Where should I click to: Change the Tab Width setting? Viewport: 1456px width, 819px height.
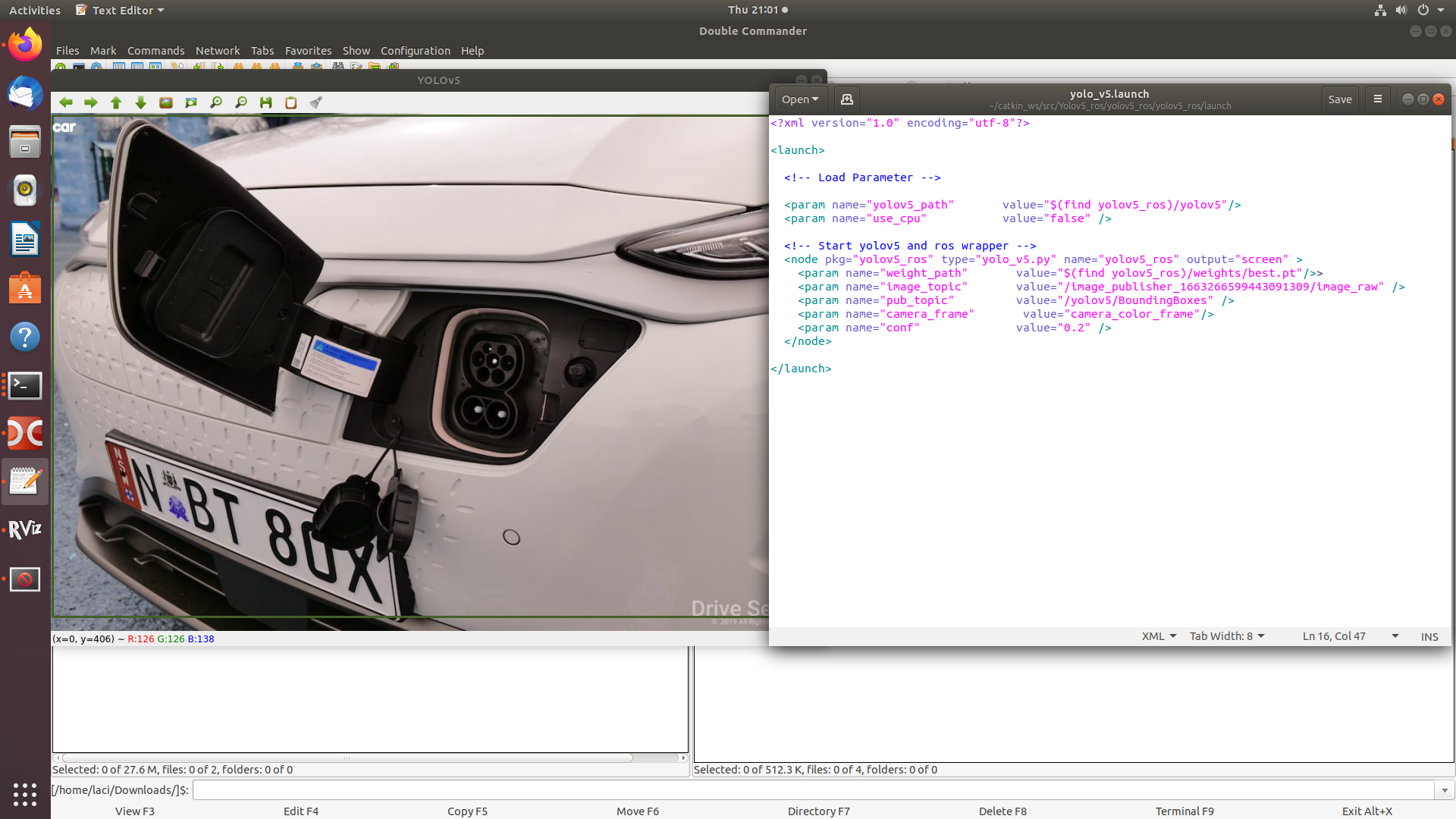1226,636
